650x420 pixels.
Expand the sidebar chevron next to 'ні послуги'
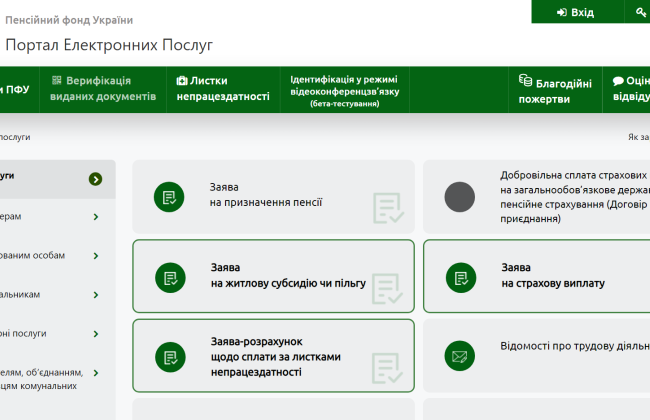coord(95,334)
